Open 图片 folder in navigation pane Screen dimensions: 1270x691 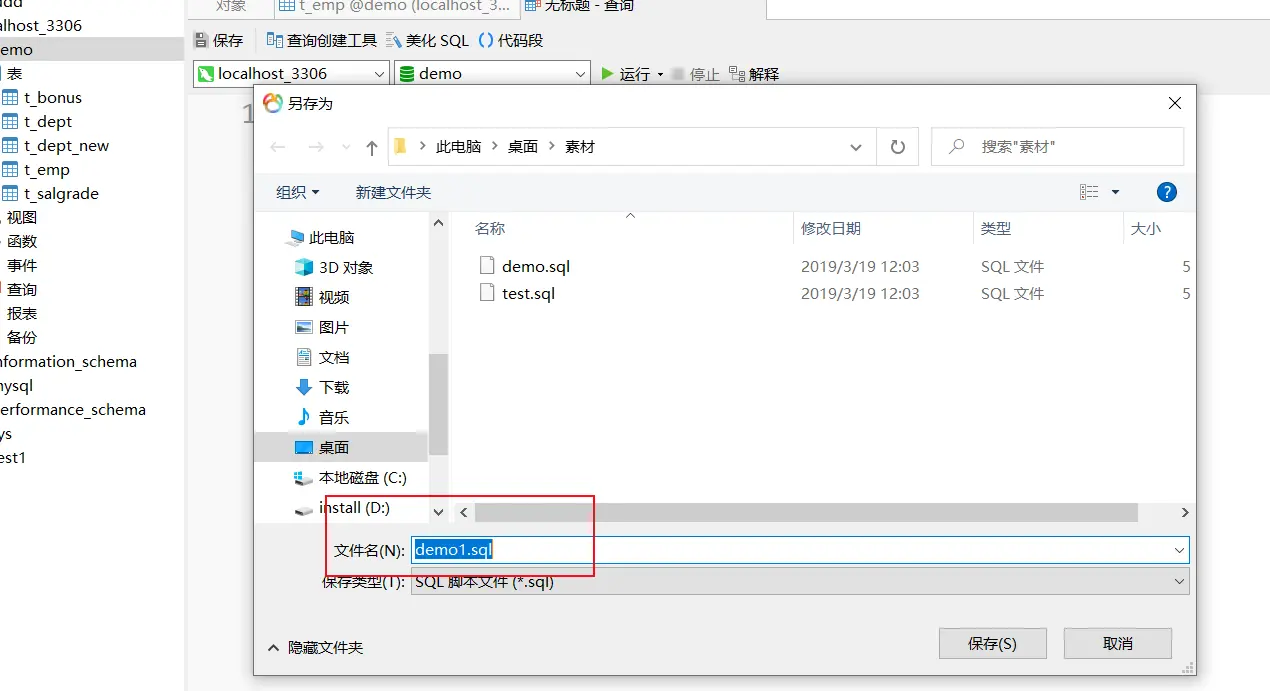click(x=334, y=327)
